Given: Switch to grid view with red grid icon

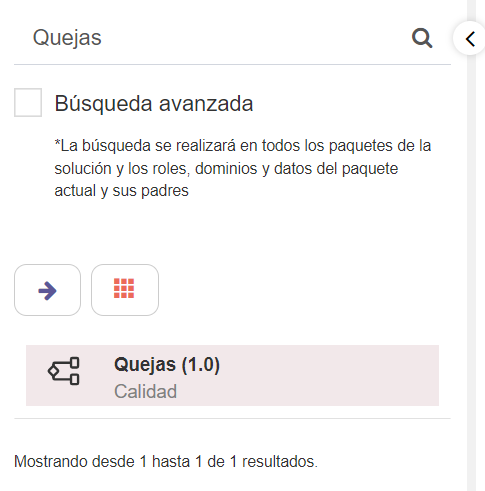Looking at the screenshot, I should pos(124,288).
